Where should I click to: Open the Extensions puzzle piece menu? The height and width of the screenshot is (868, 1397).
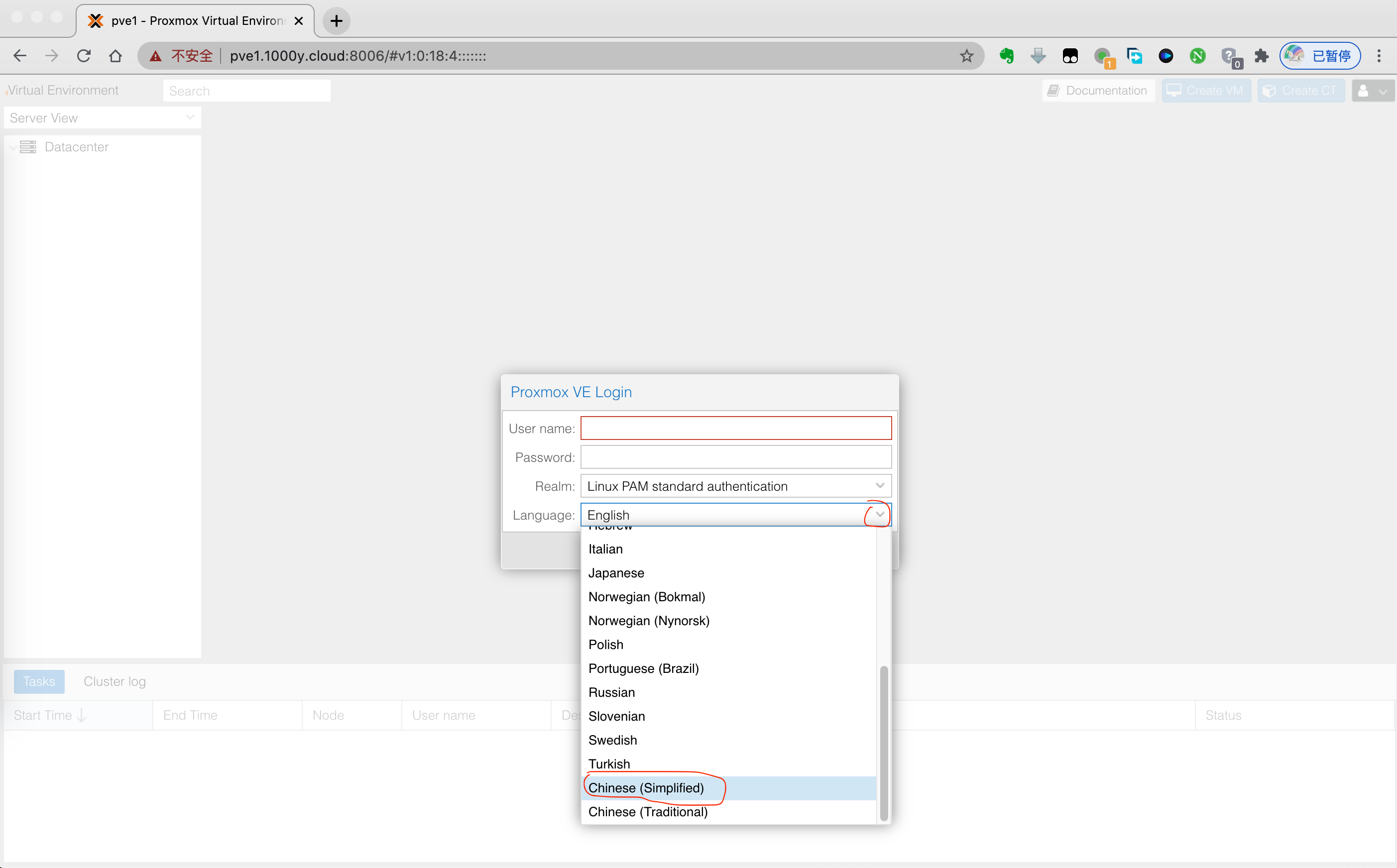(1262, 56)
